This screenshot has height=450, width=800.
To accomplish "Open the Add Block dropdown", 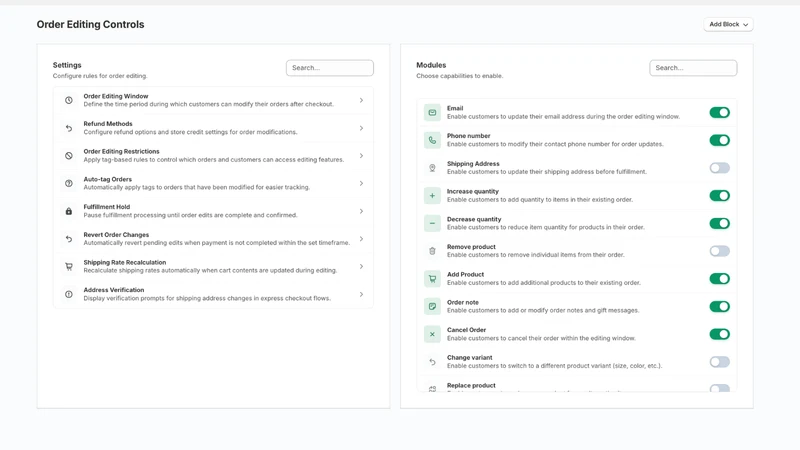I will 728,24.
